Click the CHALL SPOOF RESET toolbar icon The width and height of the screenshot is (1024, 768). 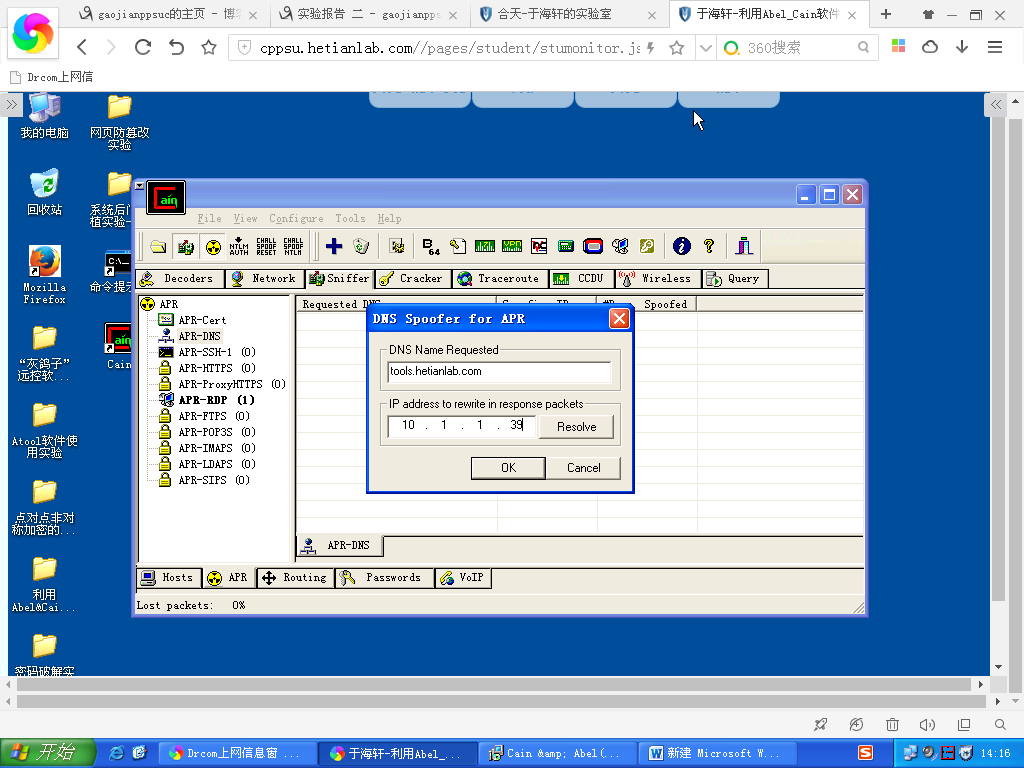pos(266,246)
